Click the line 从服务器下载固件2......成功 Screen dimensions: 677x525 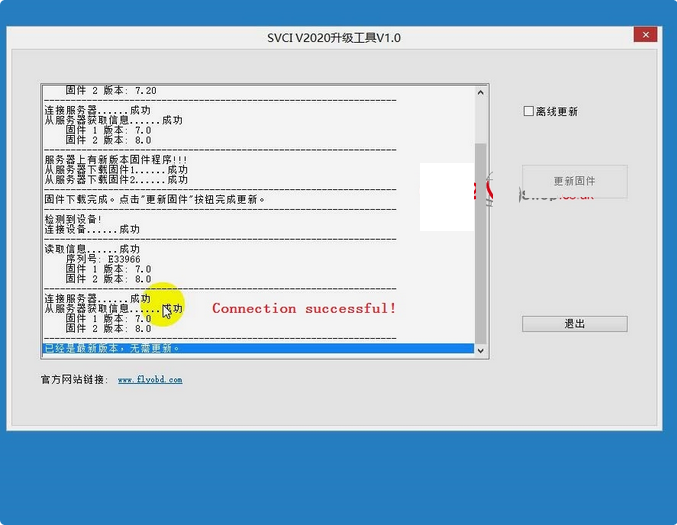pos(116,180)
